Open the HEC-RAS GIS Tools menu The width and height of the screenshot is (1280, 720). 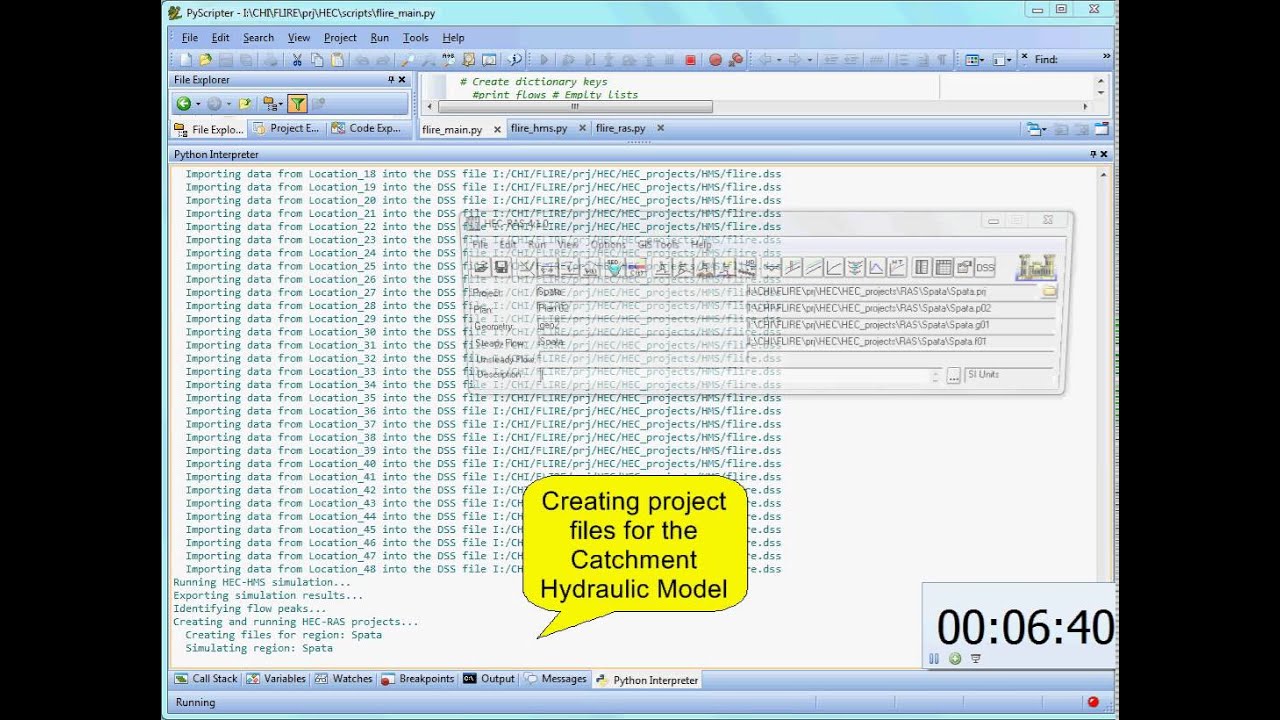[659, 244]
